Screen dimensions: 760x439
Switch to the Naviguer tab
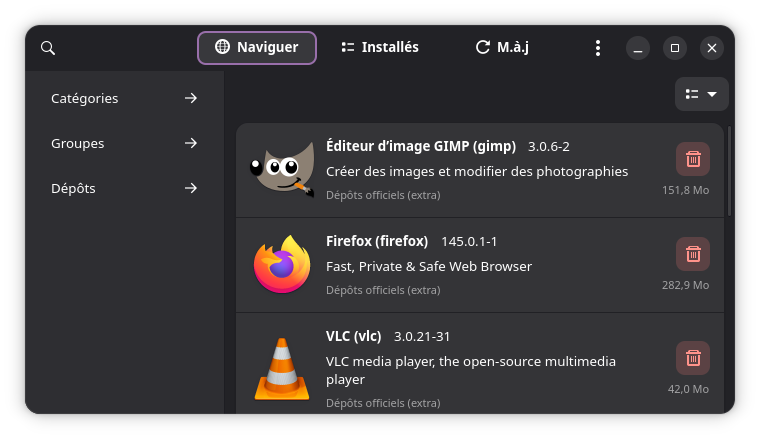[257, 48]
